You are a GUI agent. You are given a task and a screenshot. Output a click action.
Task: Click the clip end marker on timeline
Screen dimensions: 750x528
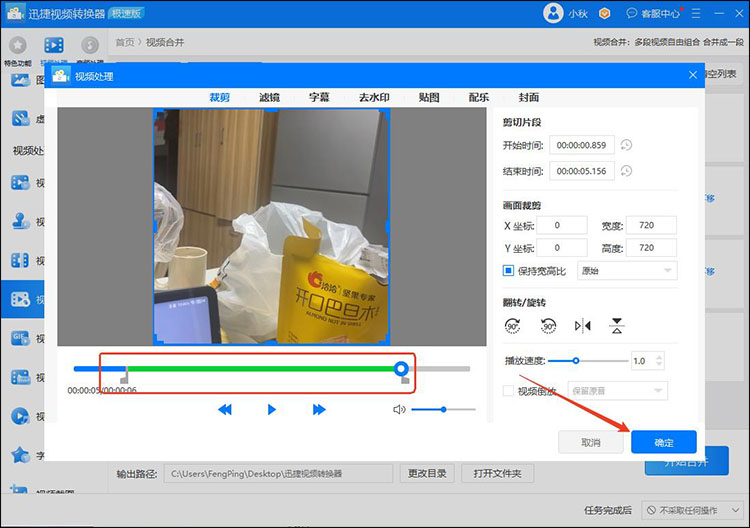pos(406,379)
